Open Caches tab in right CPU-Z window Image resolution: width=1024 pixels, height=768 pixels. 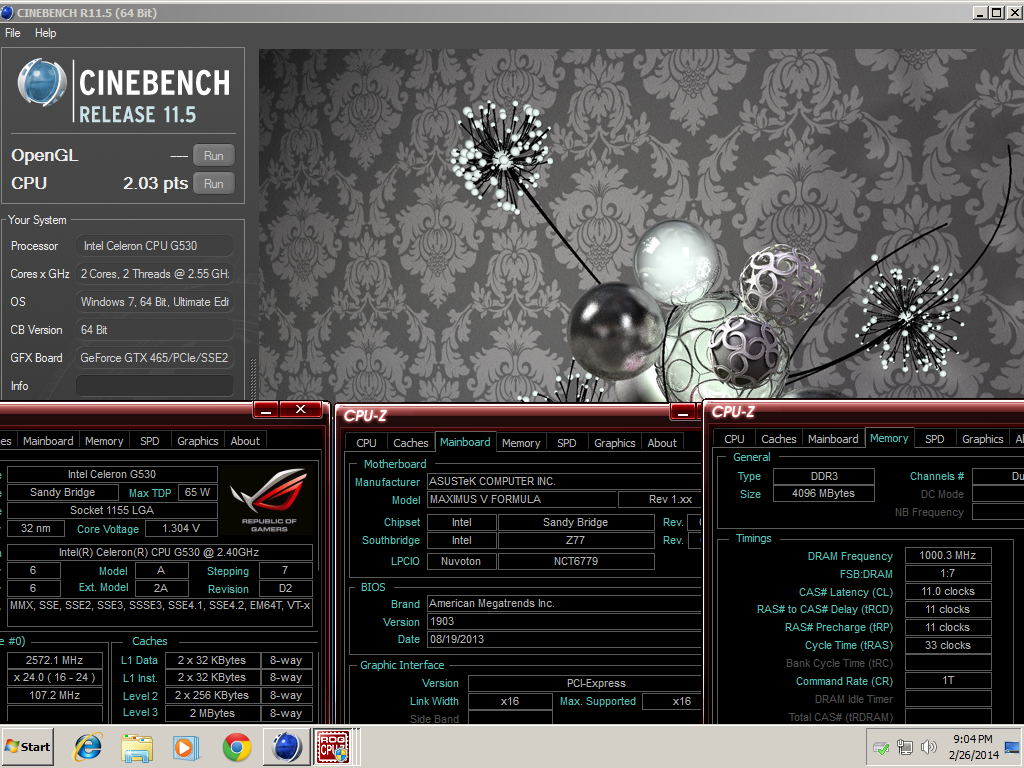(778, 439)
